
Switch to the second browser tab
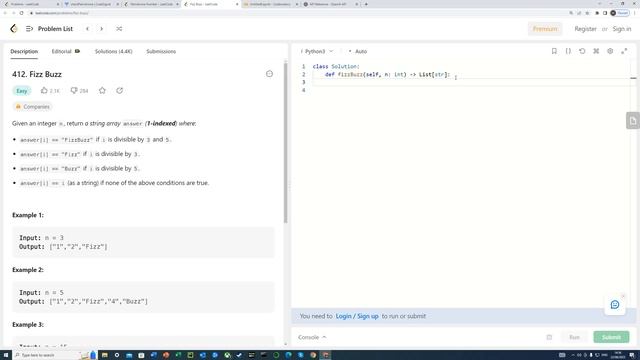(x=91, y=4)
